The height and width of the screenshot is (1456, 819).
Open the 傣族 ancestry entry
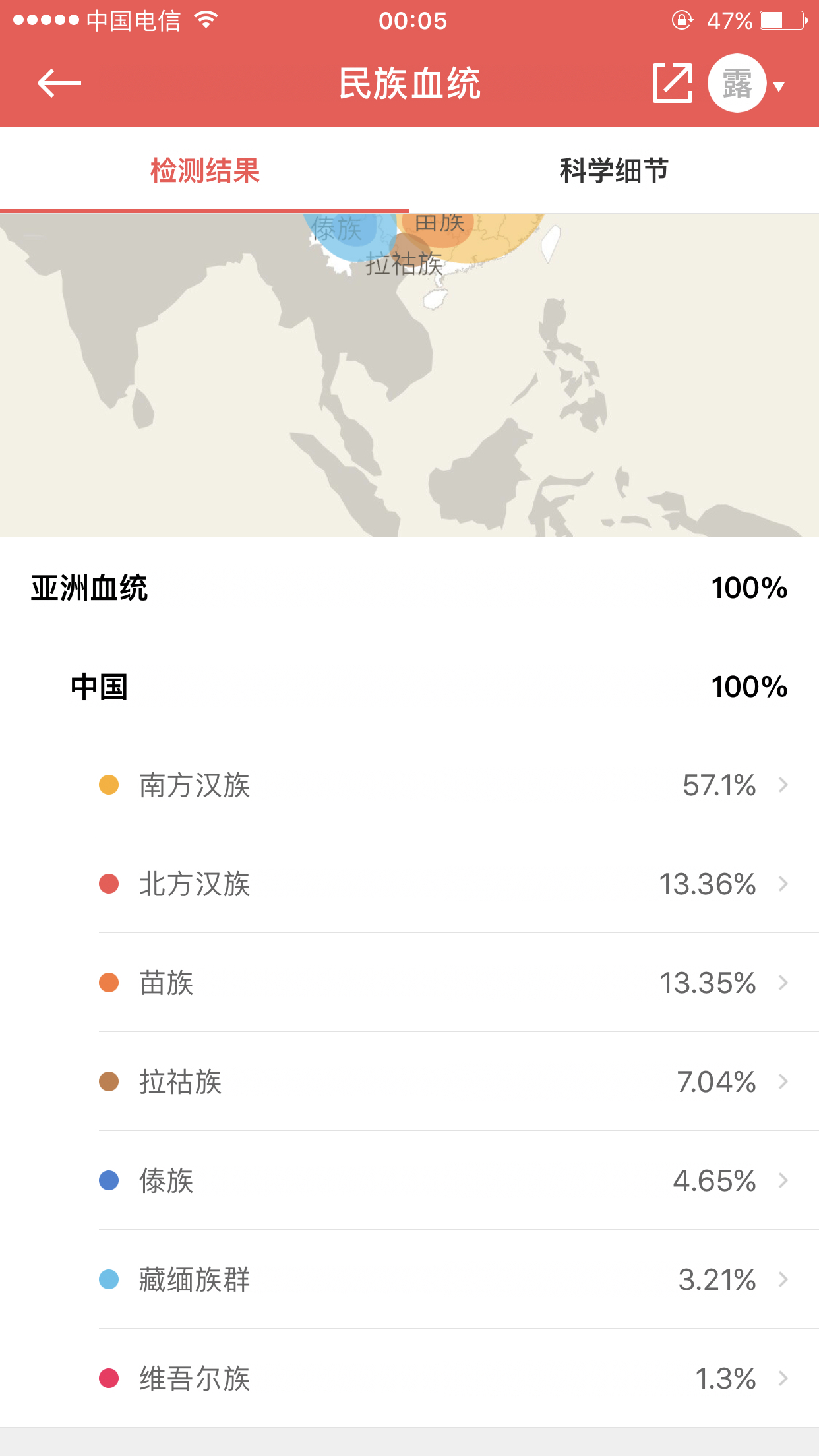coord(166,1180)
